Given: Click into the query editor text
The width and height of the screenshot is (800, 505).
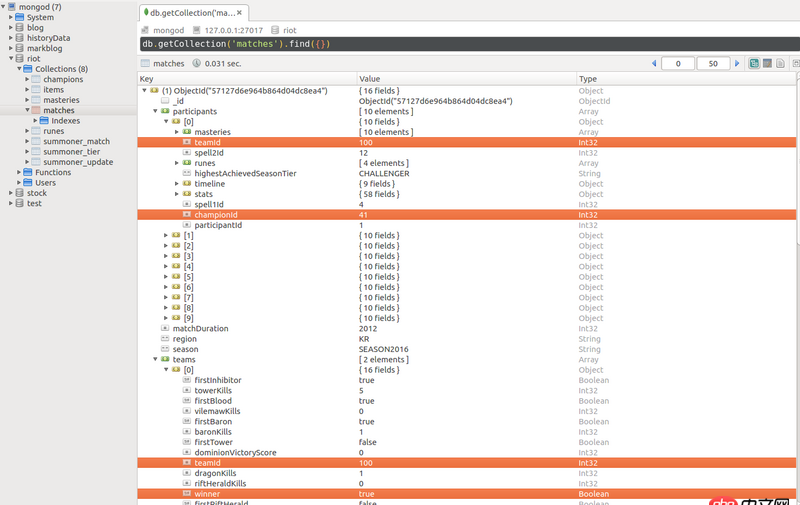Looking at the screenshot, I should click(236, 44).
